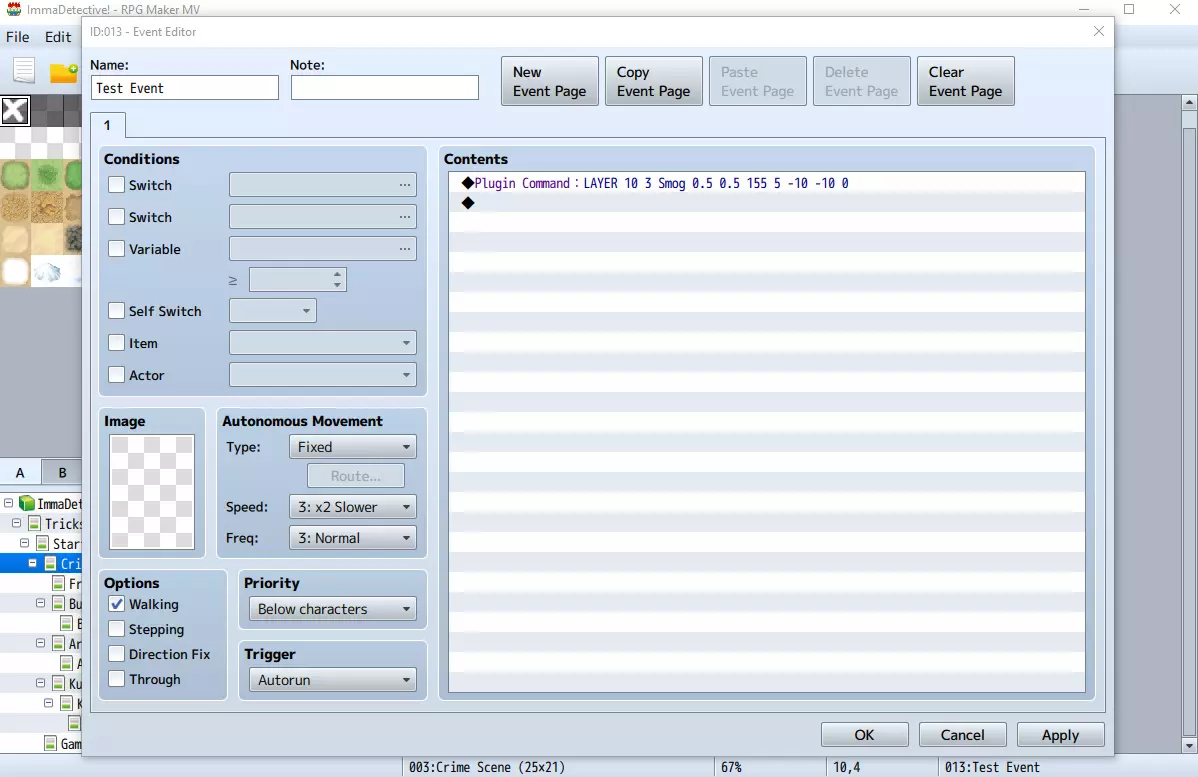Check the Direction Fix option
Viewport: 1198px width, 777px height.
click(116, 654)
